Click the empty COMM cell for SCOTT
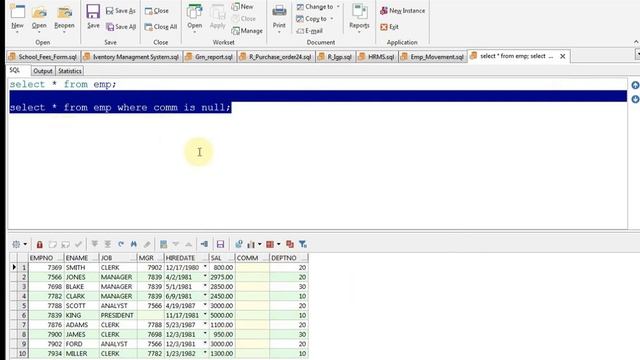Viewport: 640px width, 360px height. click(252, 306)
